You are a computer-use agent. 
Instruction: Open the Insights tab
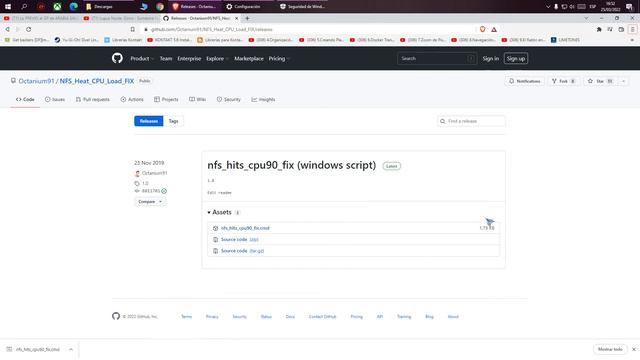(263, 100)
